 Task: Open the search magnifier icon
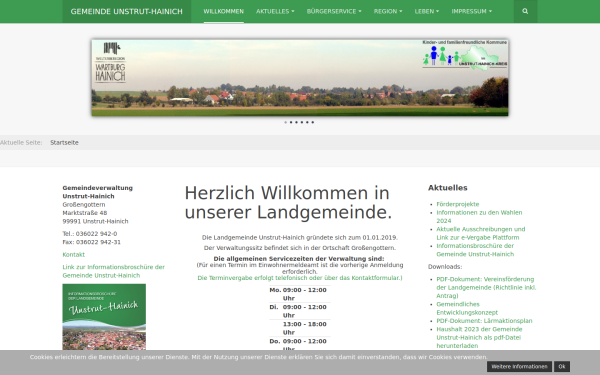click(x=525, y=11)
